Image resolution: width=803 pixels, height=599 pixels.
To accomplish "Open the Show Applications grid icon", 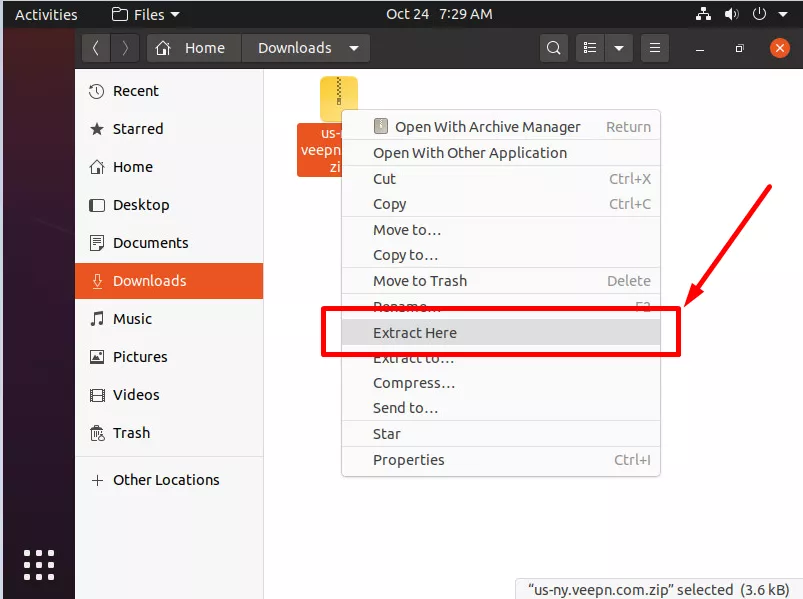I will [39, 565].
